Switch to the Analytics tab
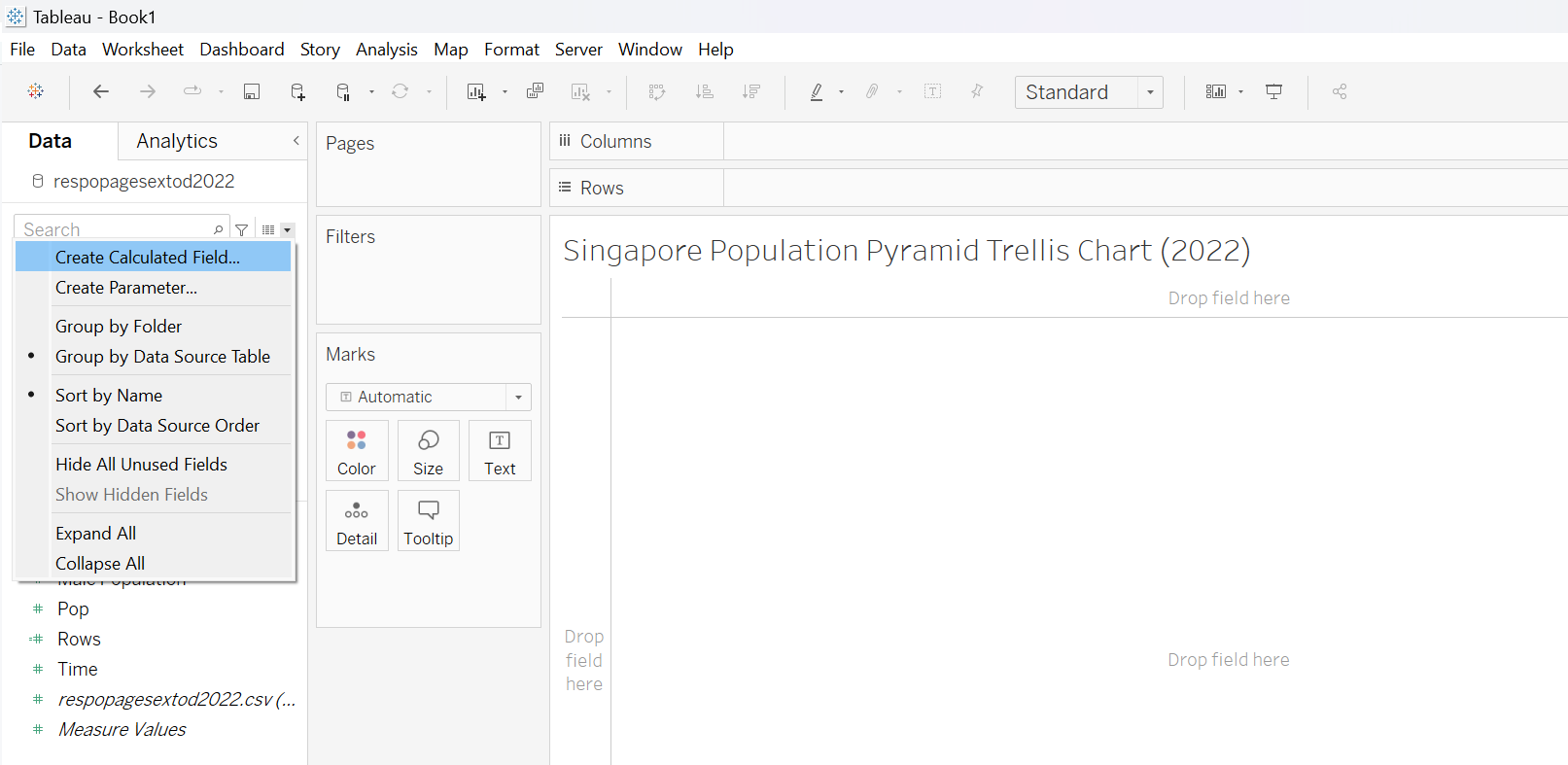Screen dimensions: 1568x765 [x=177, y=141]
